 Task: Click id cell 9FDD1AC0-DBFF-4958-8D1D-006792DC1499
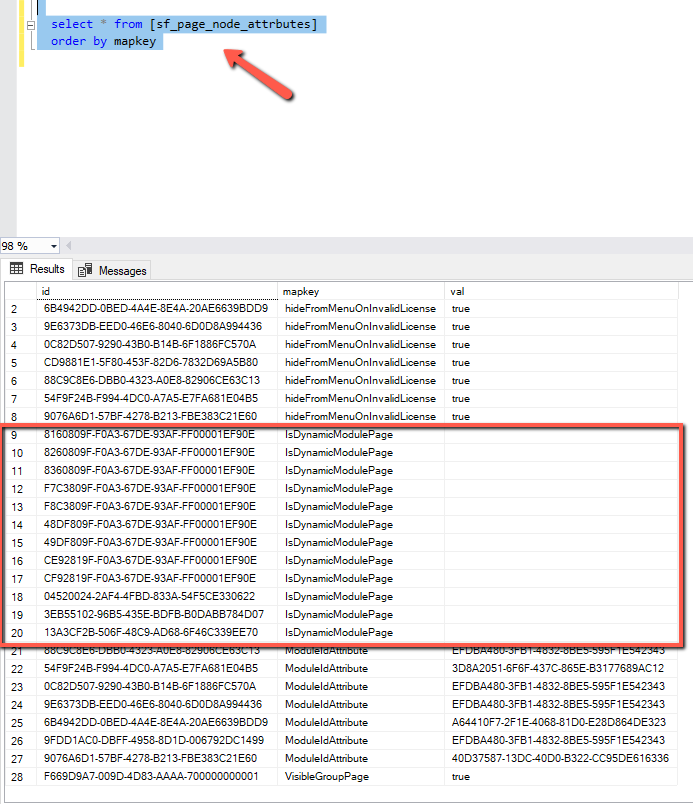click(157, 740)
